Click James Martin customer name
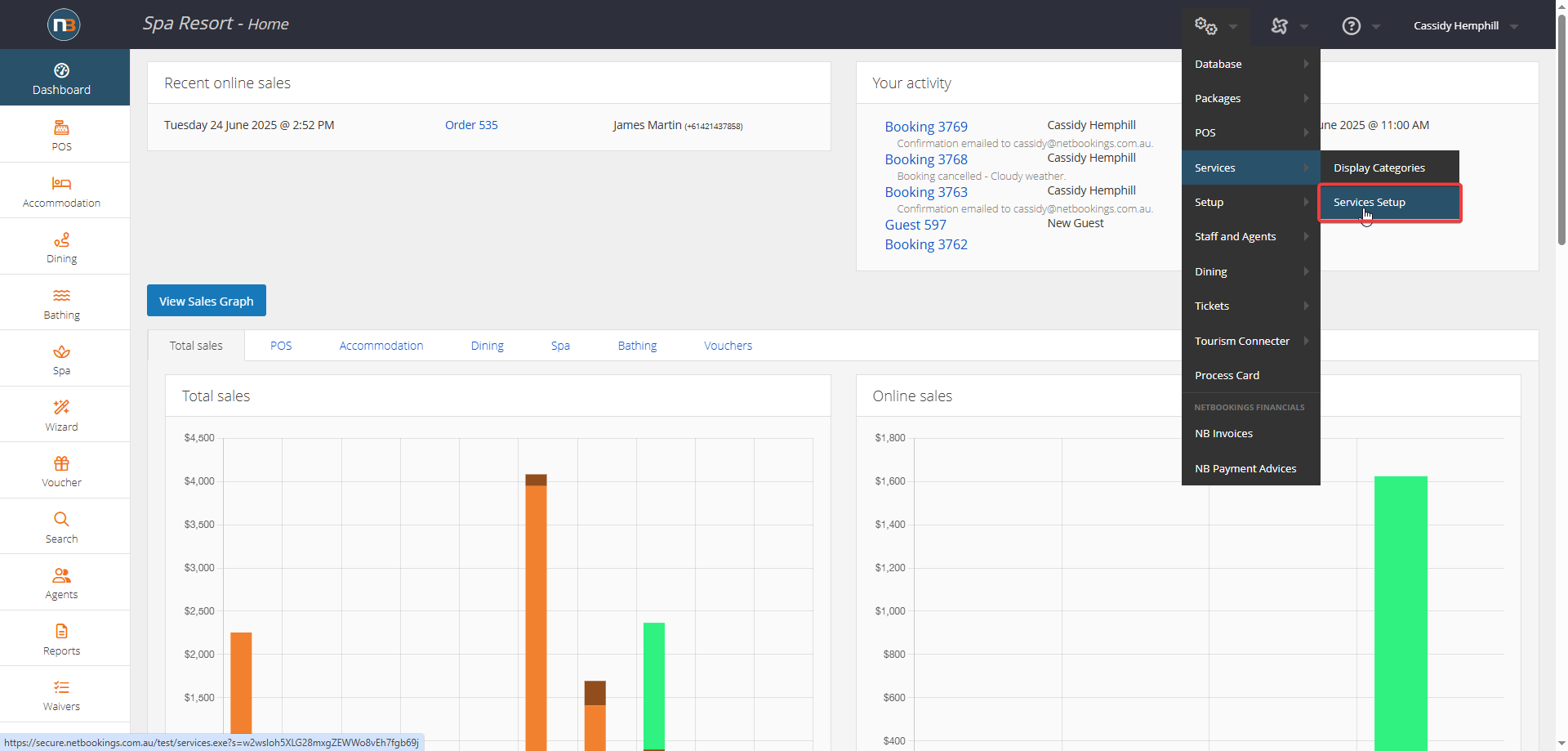Screen dimensions: 1568x751 (x=647, y=125)
